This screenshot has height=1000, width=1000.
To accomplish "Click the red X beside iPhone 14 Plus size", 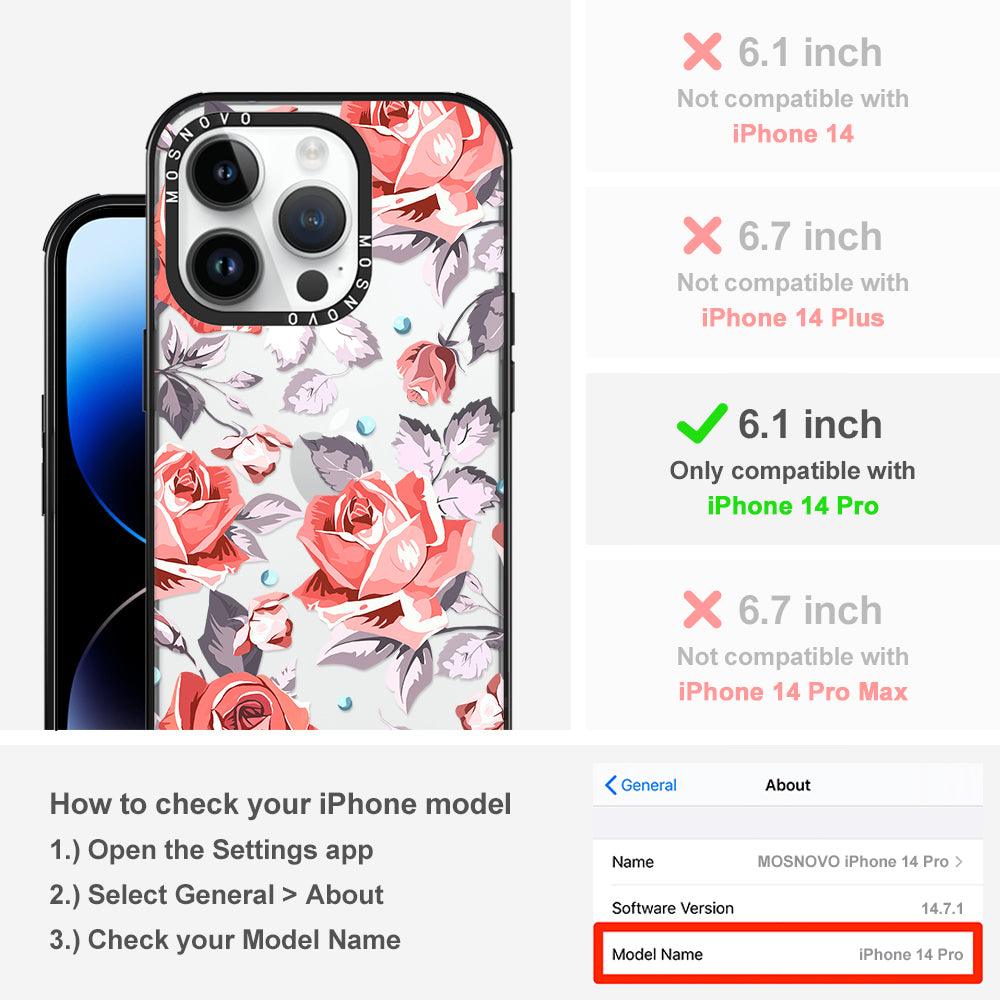I will pos(702,235).
